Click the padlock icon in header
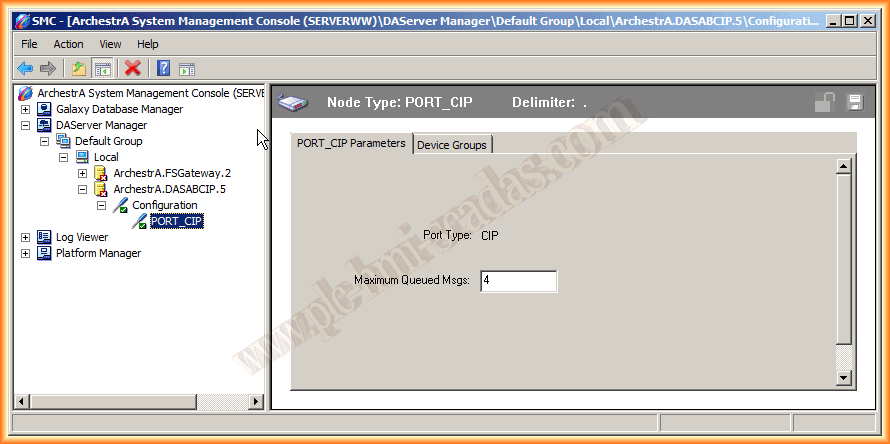890x444 pixels. (825, 102)
